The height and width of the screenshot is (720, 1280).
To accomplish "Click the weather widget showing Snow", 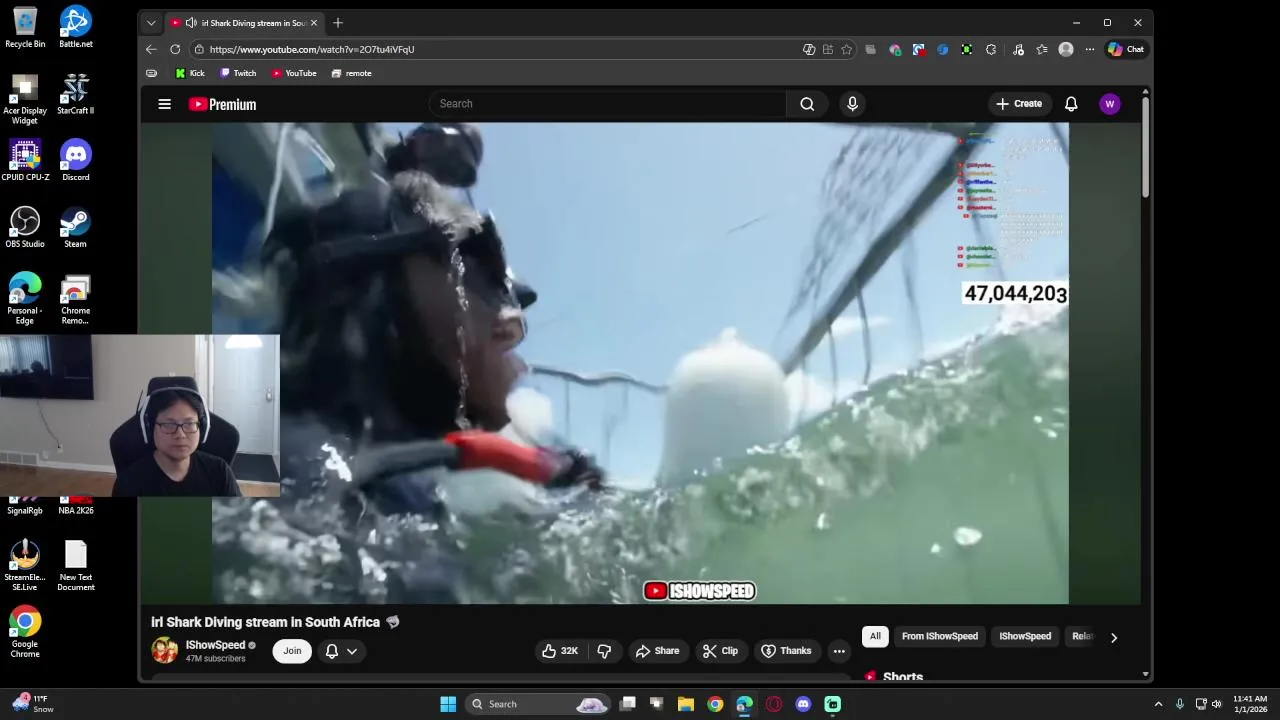I will pos(33,704).
